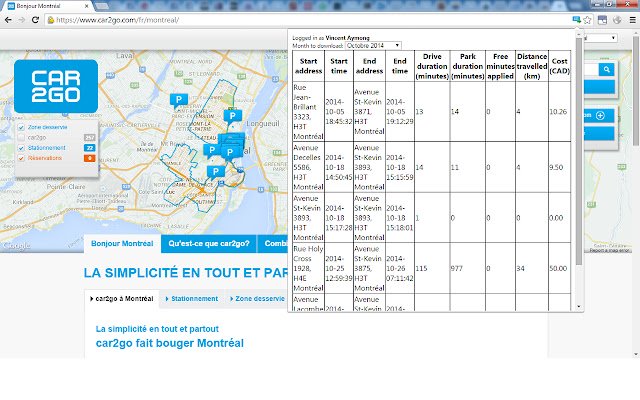640x400 pixels.
Task: Click the magnifier search button on the map
Action: click(x=607, y=69)
